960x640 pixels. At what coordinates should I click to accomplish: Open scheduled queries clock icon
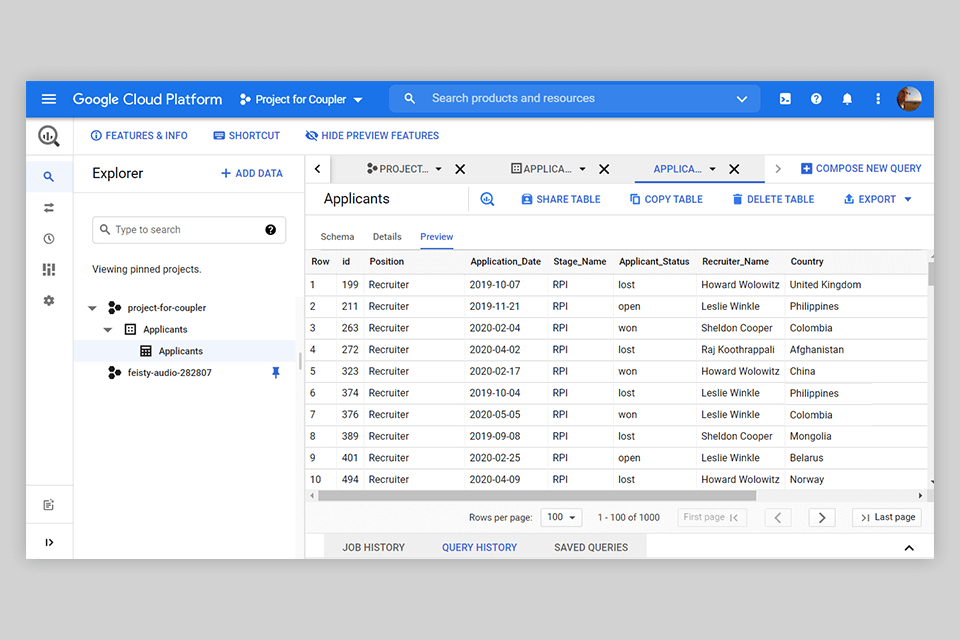[49, 239]
